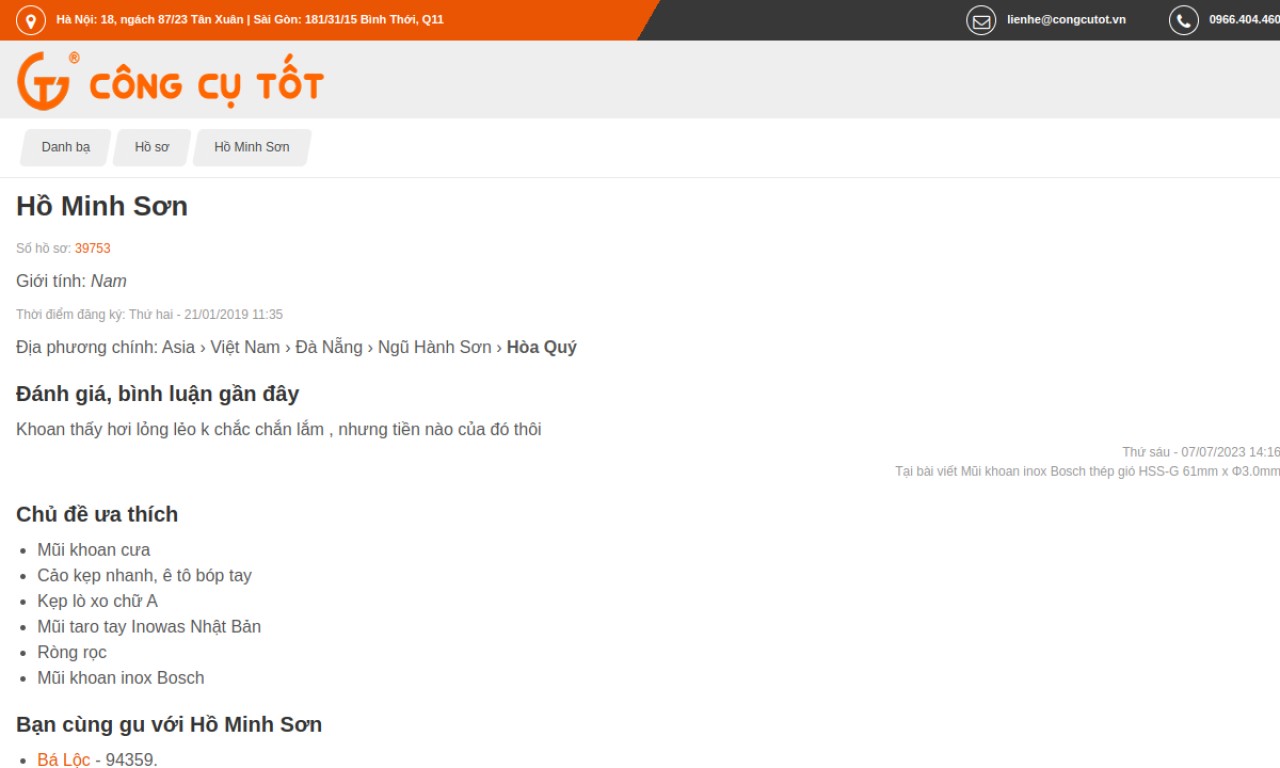Viewport: 1280px width, 768px height.
Task: Go to Danh bạ breadcrumb
Action: [66, 147]
